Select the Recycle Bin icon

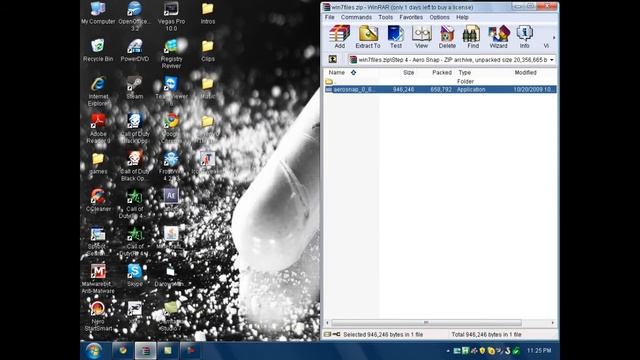pyautogui.click(x=98, y=50)
